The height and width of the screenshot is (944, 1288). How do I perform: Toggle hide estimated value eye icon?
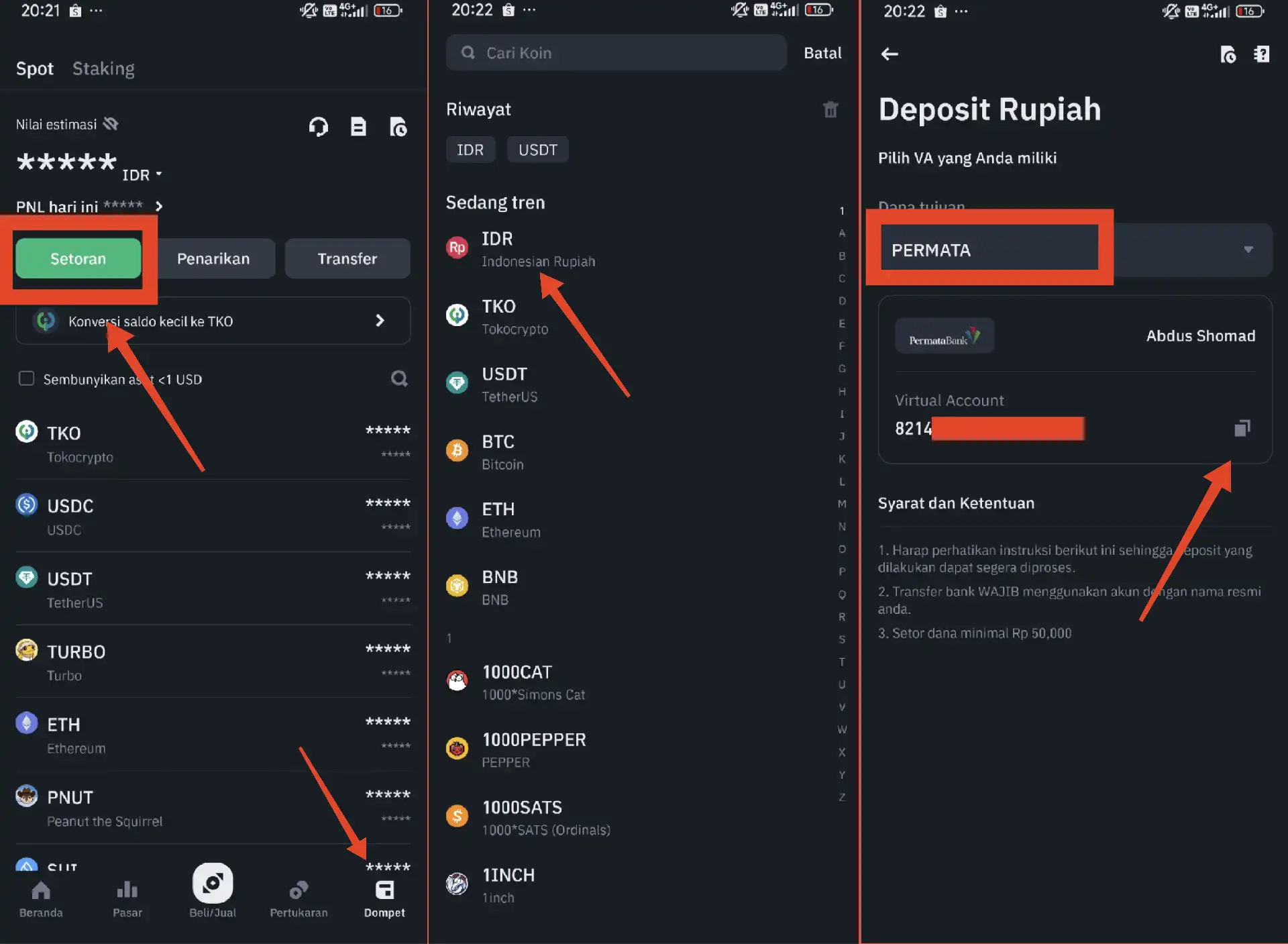pyautogui.click(x=111, y=124)
